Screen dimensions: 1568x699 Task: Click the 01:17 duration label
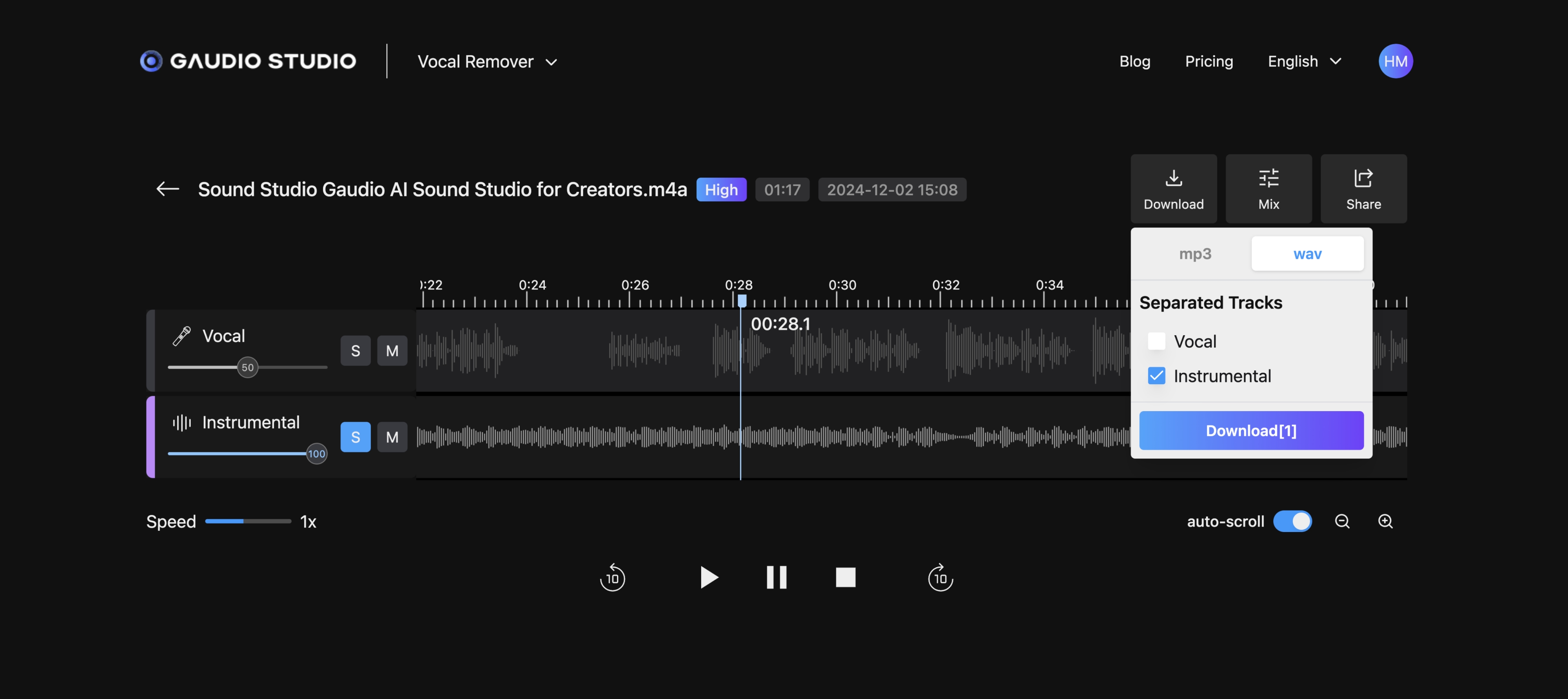click(x=782, y=189)
